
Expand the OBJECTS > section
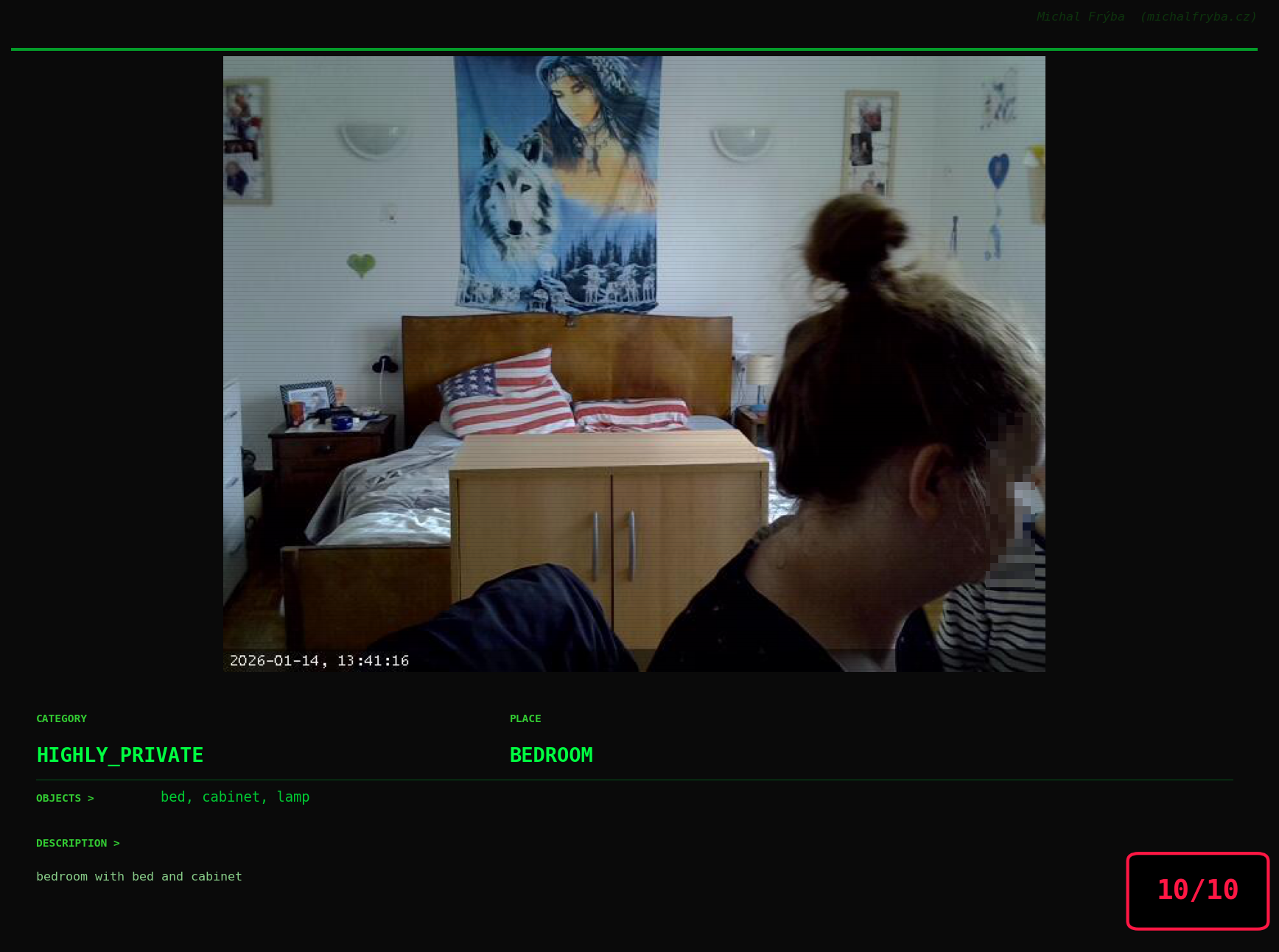point(65,798)
